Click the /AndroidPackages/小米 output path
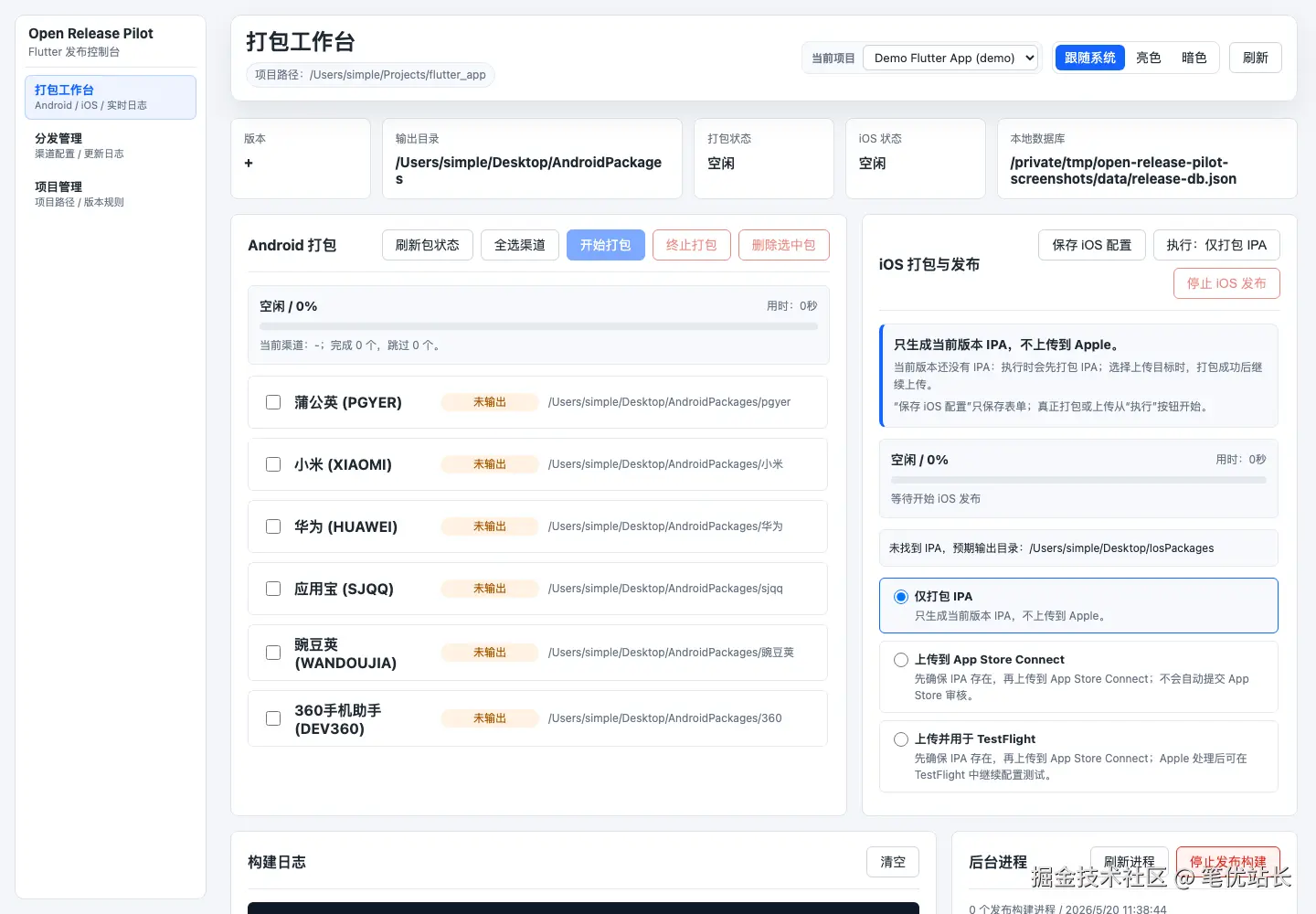Screen dimensions: 1316x914 pos(666,464)
